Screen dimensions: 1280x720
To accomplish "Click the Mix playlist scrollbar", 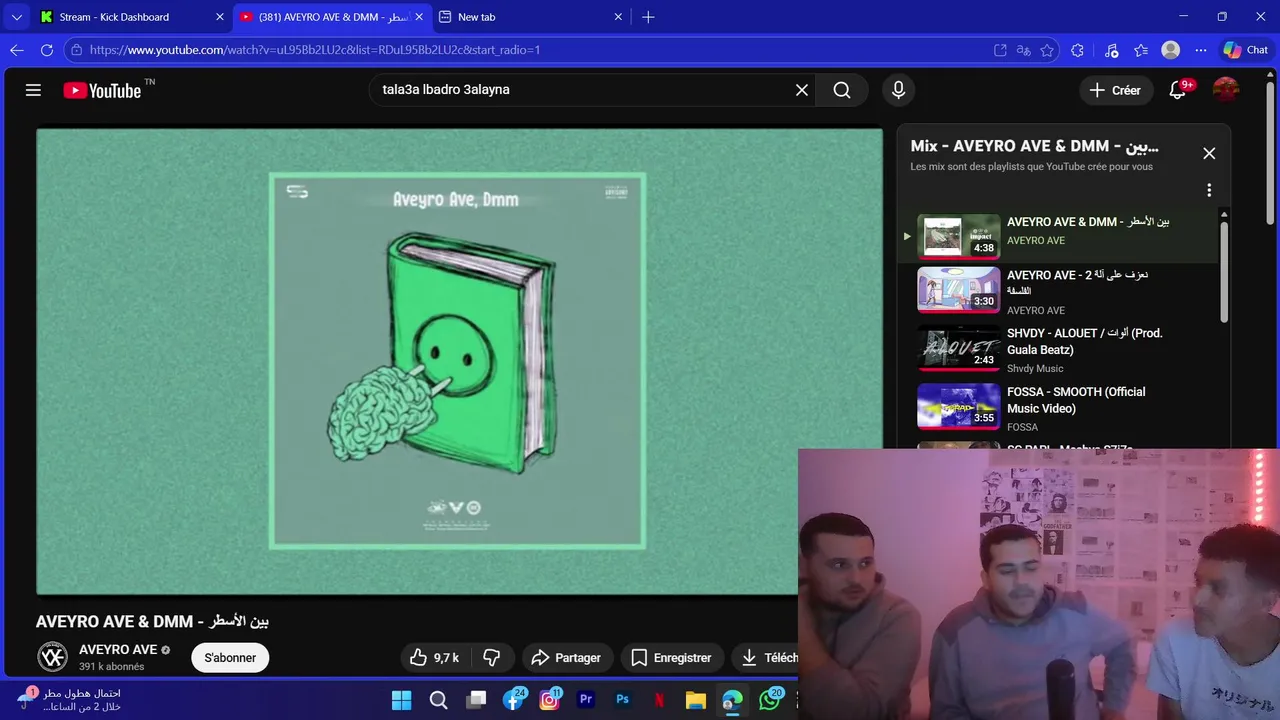I will [x=1223, y=270].
